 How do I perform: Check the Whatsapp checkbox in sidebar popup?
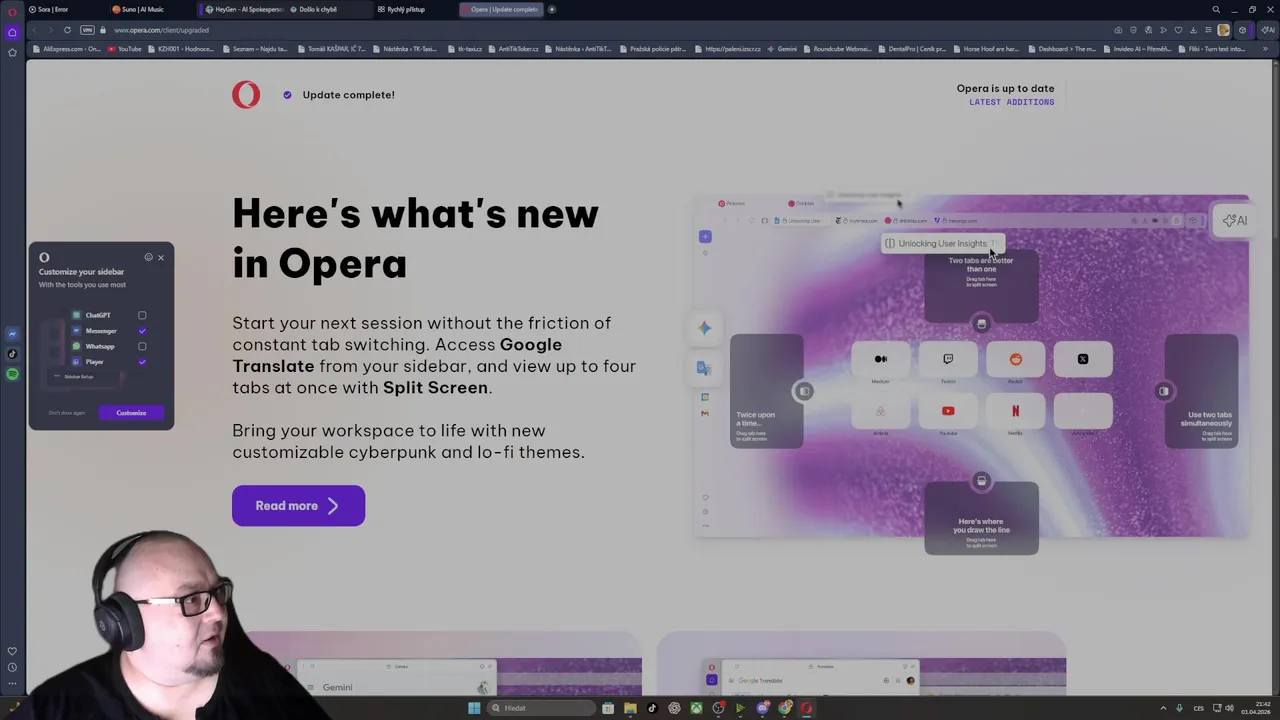click(x=142, y=347)
